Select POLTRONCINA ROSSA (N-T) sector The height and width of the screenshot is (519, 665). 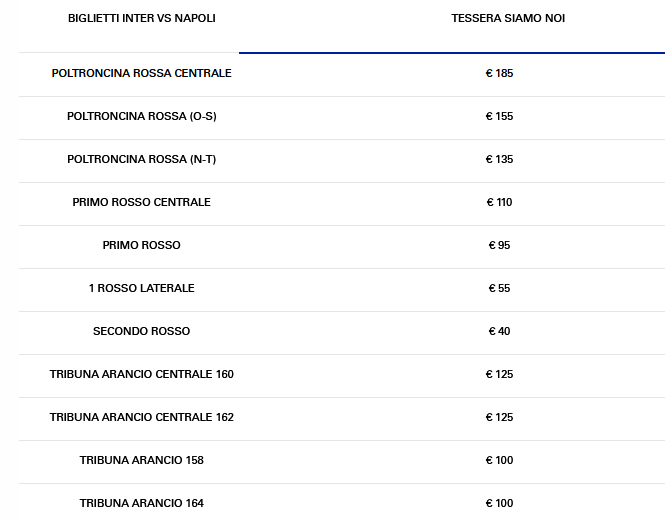pyautogui.click(x=141, y=160)
